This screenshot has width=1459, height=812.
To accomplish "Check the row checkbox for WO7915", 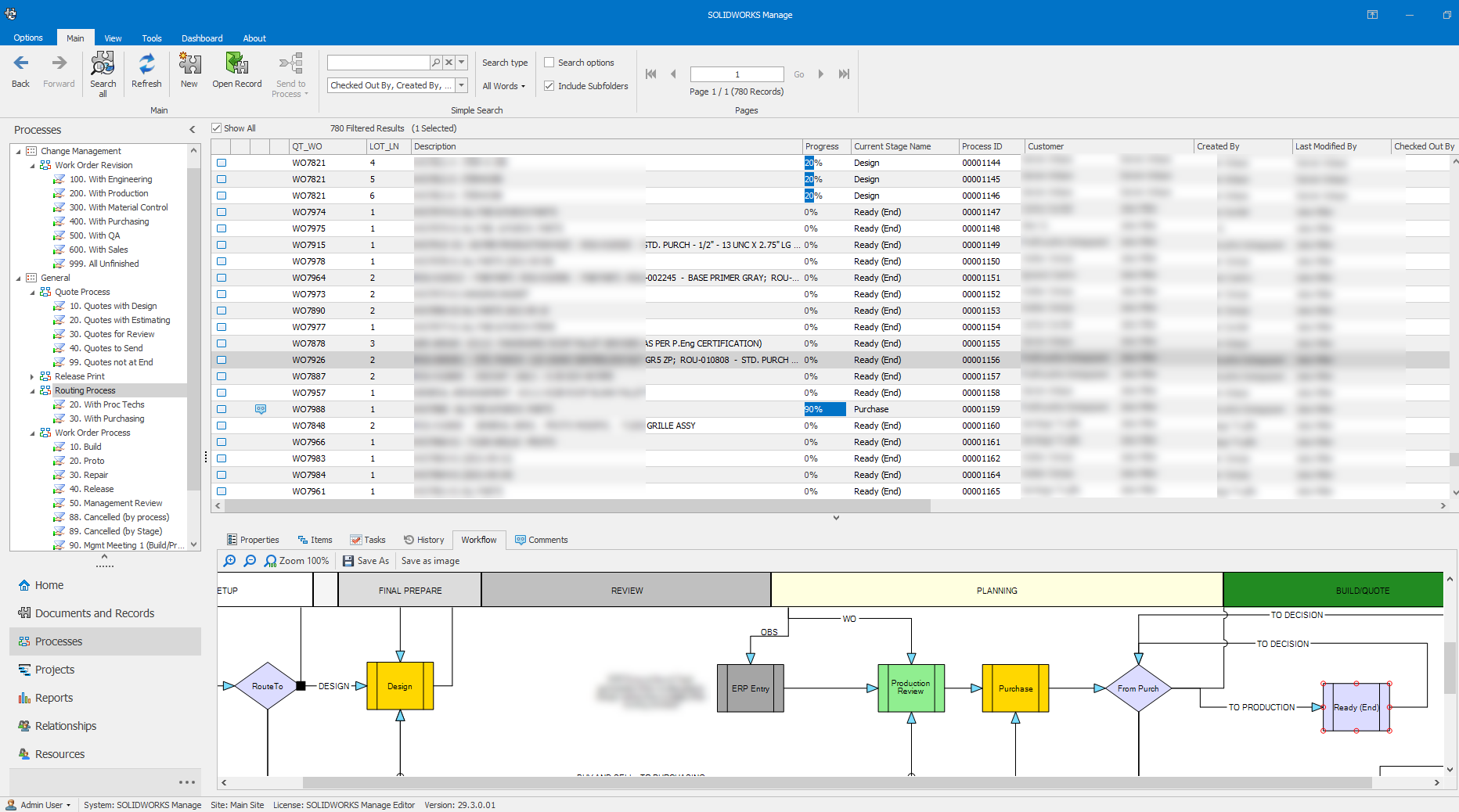I will [x=222, y=245].
